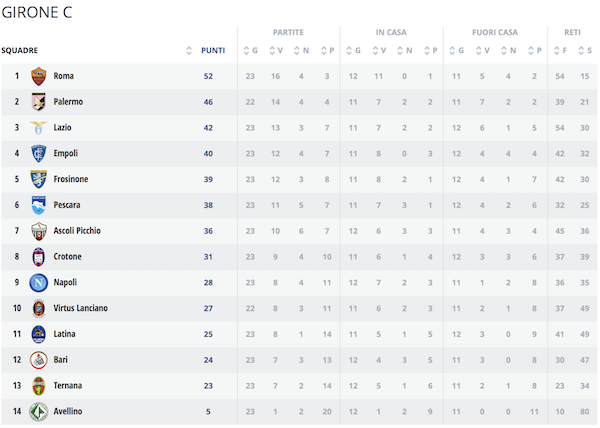Sort by IN CASA V wins

(379, 50)
